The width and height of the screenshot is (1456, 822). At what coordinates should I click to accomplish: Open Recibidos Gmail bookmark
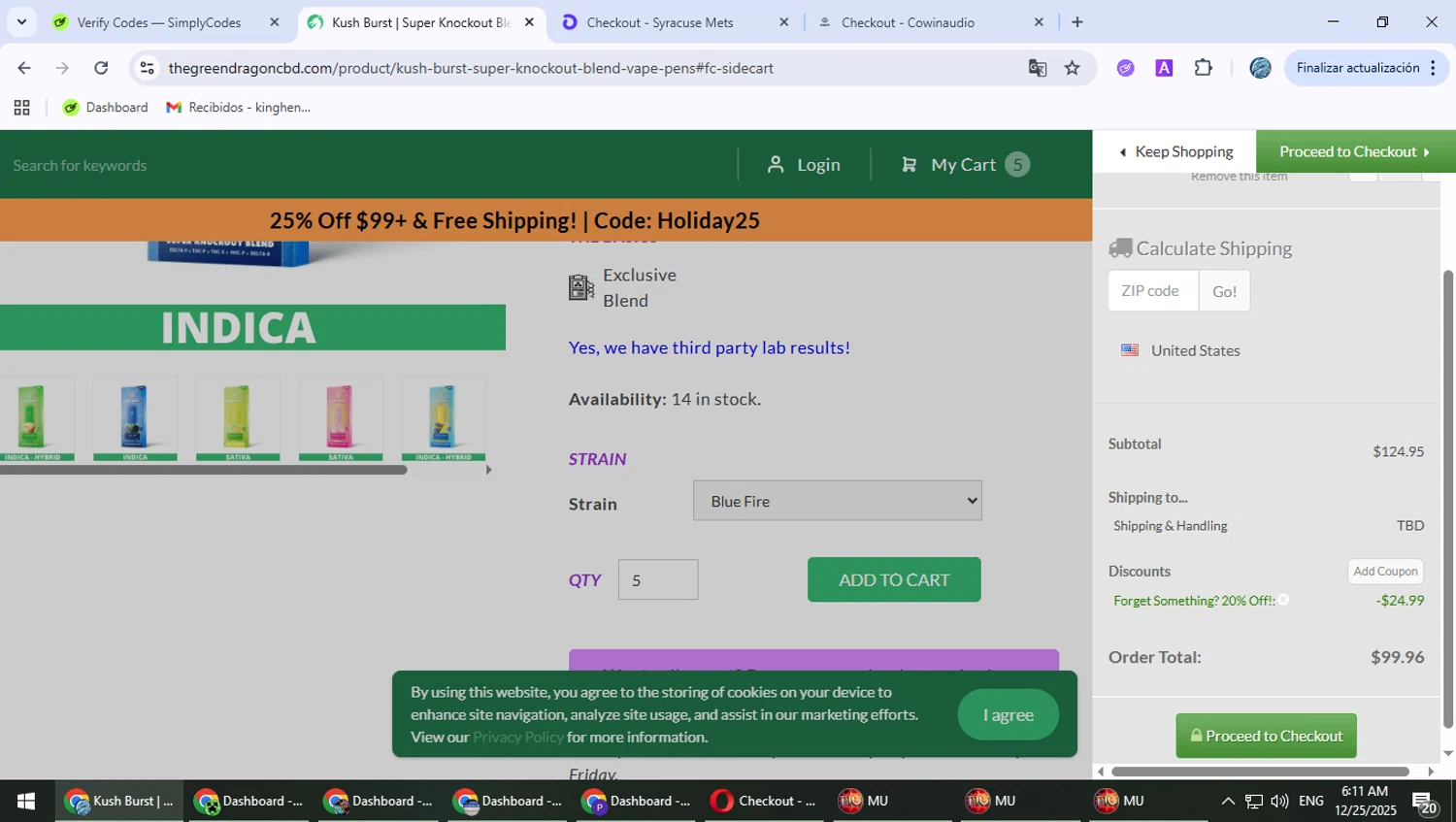coord(239,108)
